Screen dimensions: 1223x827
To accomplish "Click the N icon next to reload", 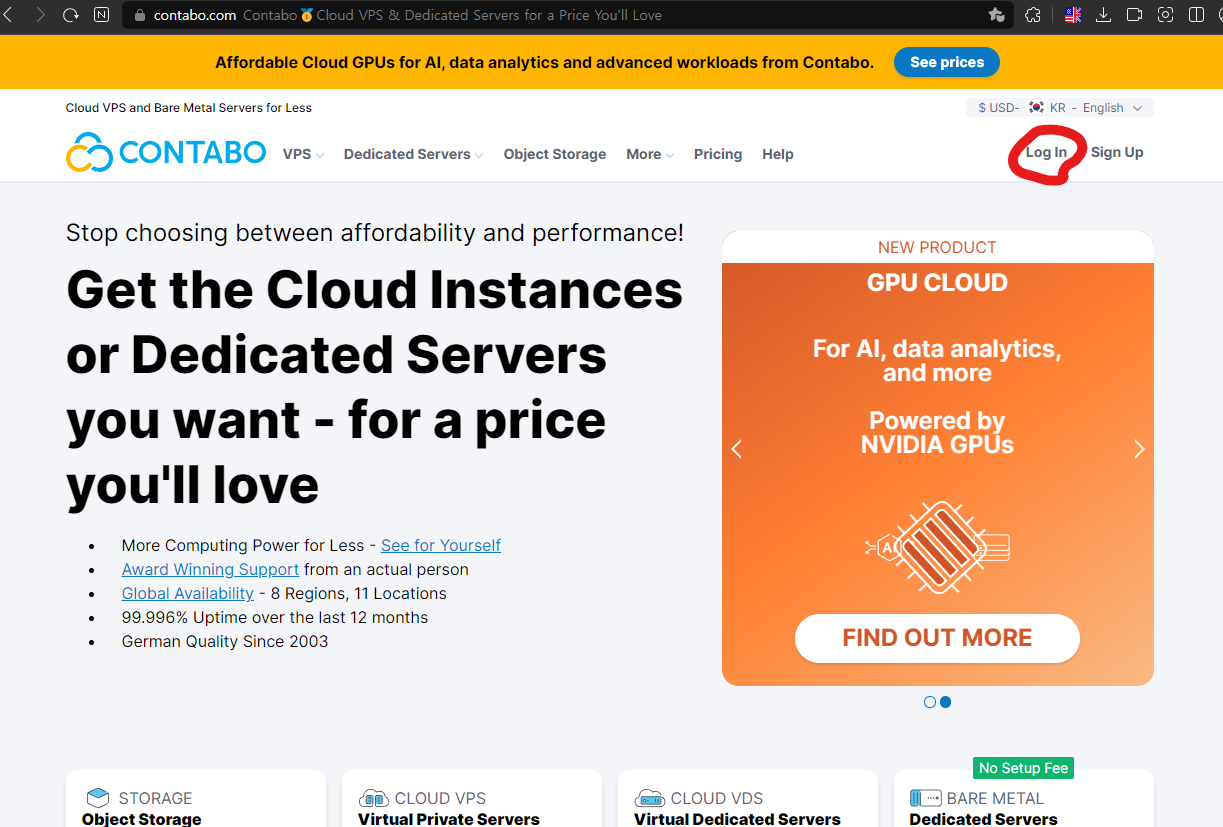I will (101, 15).
